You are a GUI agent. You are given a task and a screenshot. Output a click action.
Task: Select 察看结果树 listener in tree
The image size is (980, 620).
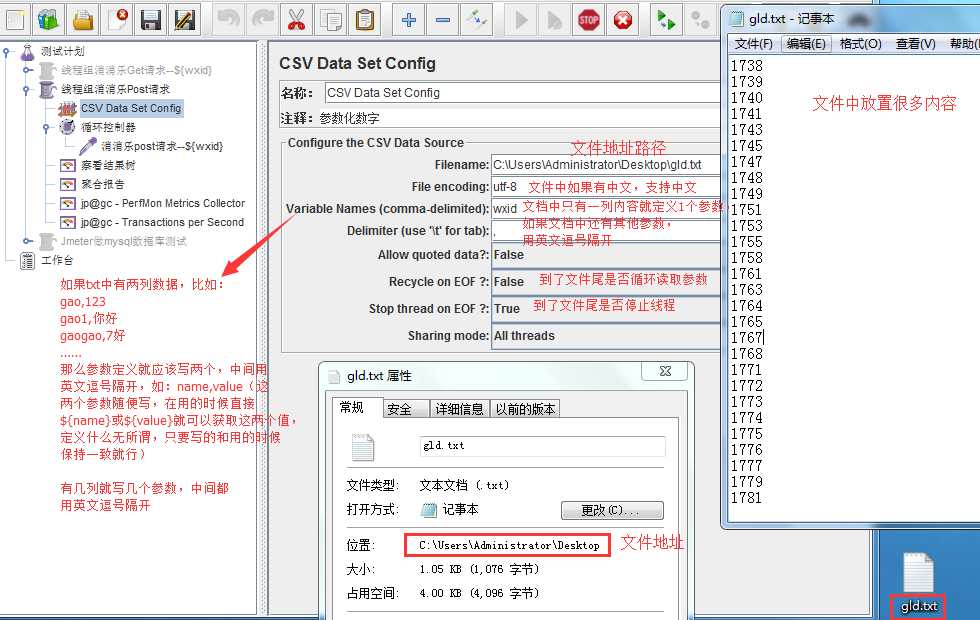108,166
